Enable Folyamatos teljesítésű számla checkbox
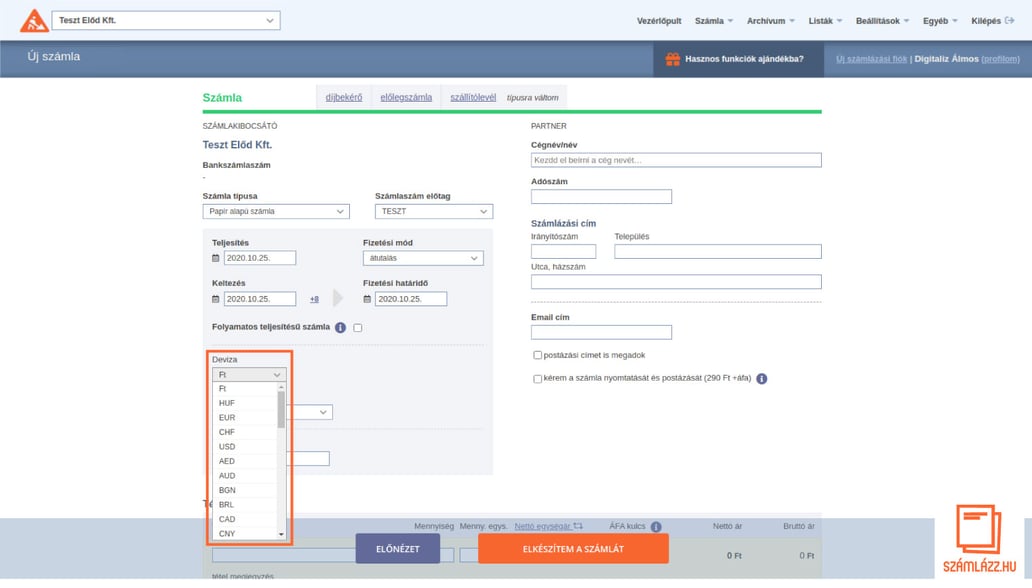 (358, 328)
